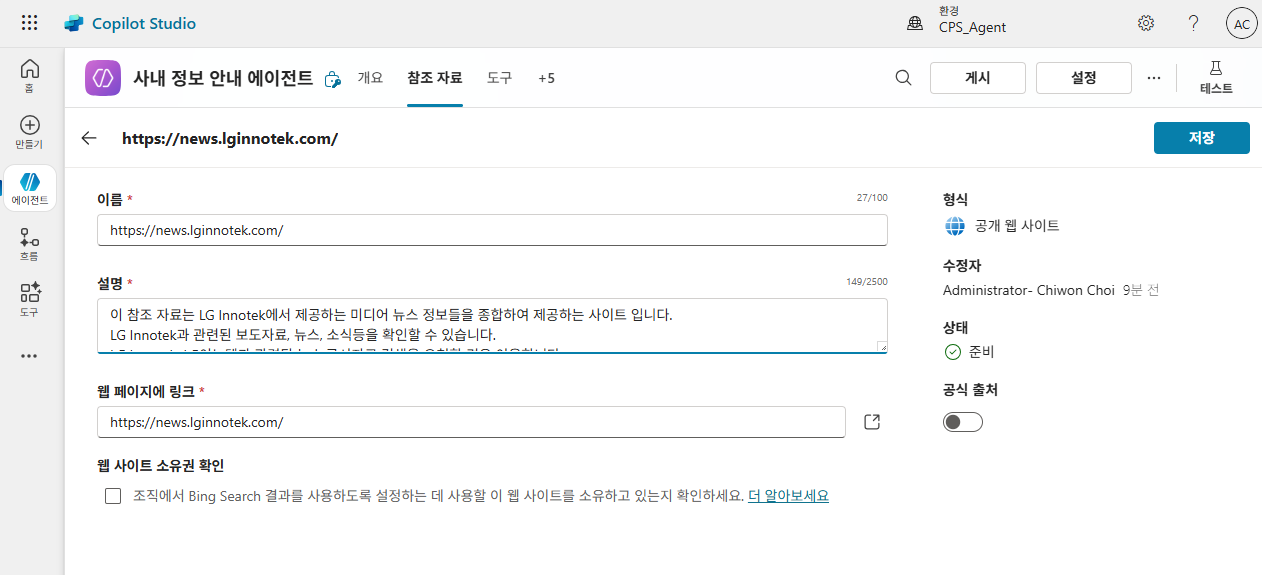
Task: Click the 설명 text area corner grip
Action: [882, 346]
